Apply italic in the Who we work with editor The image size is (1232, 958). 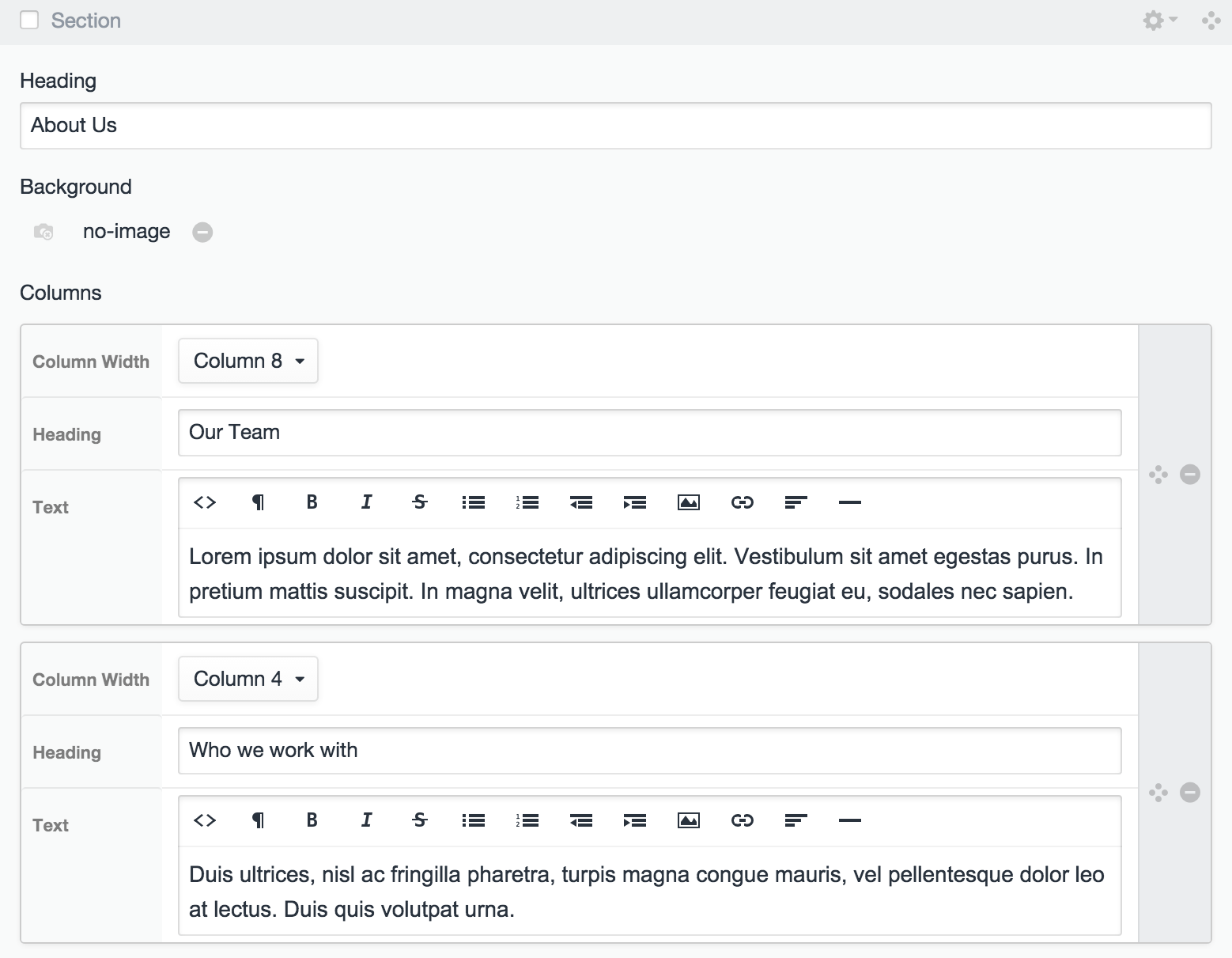click(366, 820)
